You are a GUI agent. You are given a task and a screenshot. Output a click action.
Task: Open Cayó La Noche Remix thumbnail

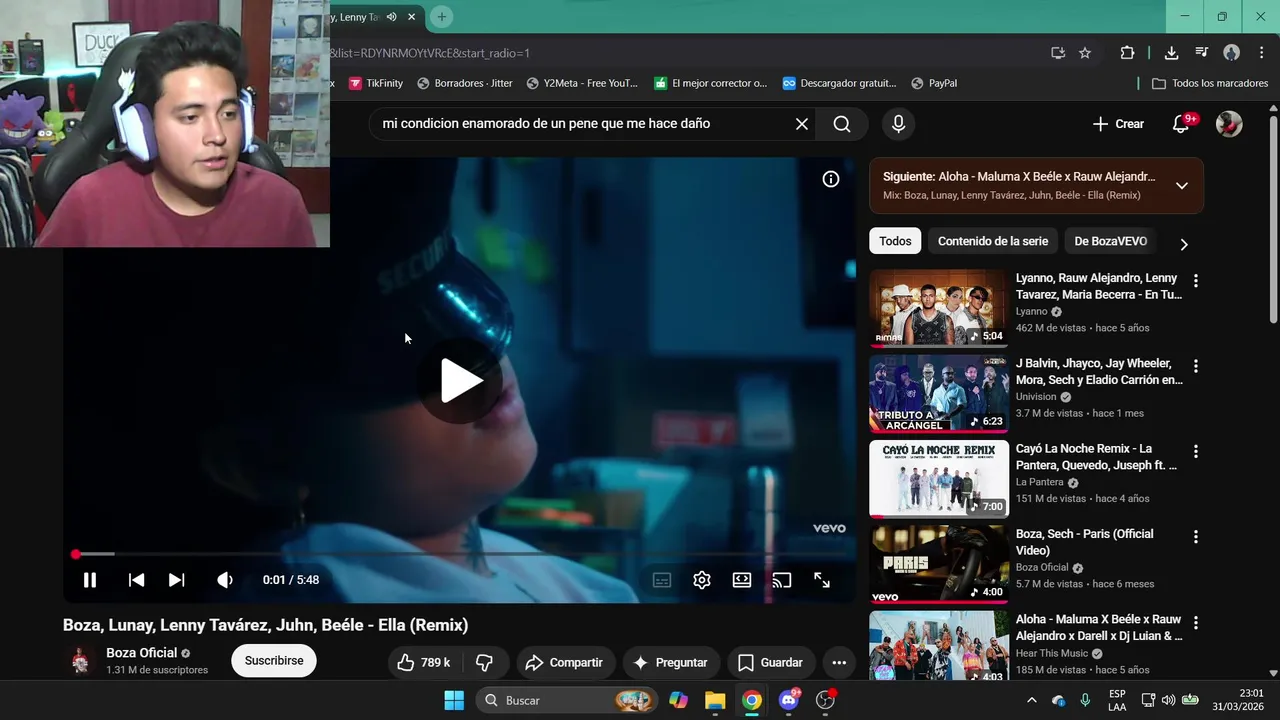939,479
